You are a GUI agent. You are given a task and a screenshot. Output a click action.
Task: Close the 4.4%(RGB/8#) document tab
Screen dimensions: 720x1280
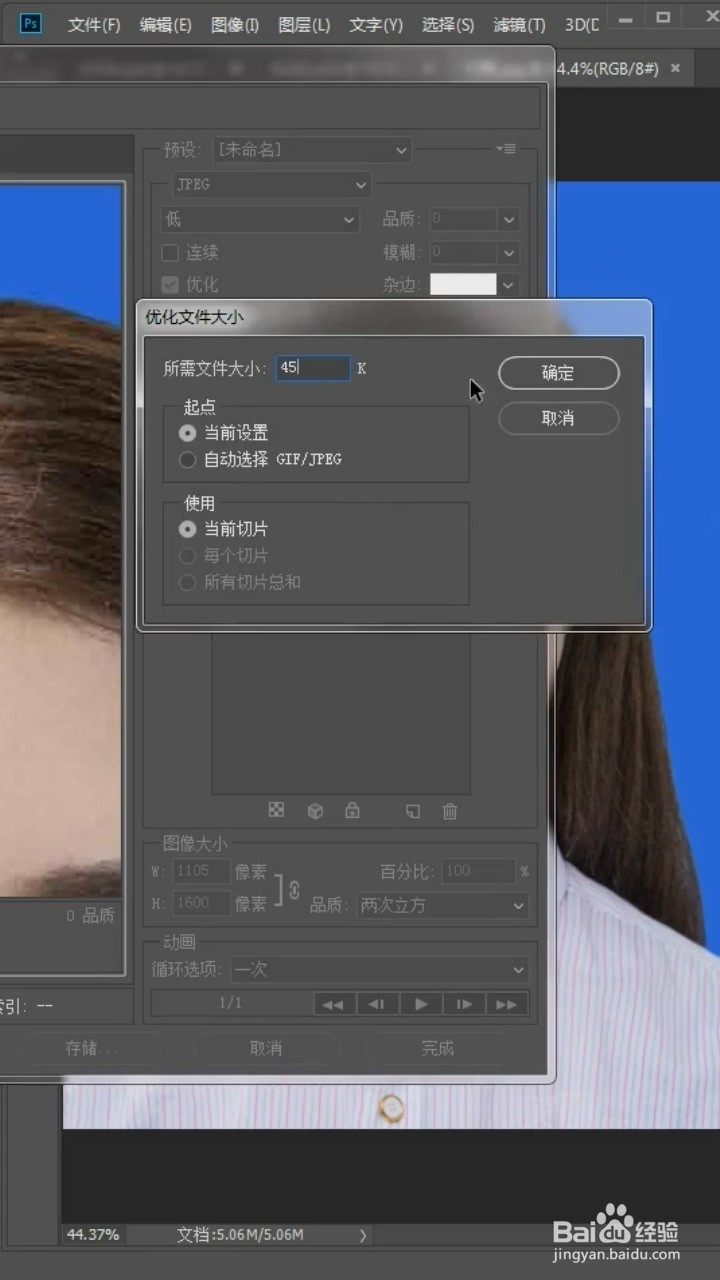click(x=675, y=68)
